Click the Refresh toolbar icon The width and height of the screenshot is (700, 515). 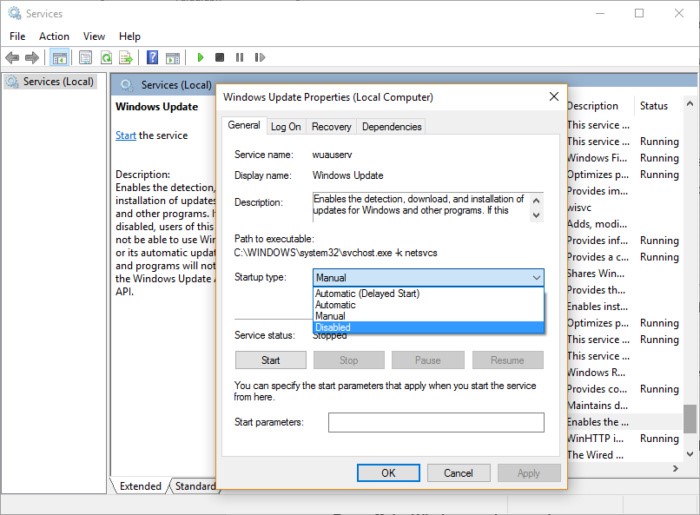(x=106, y=58)
